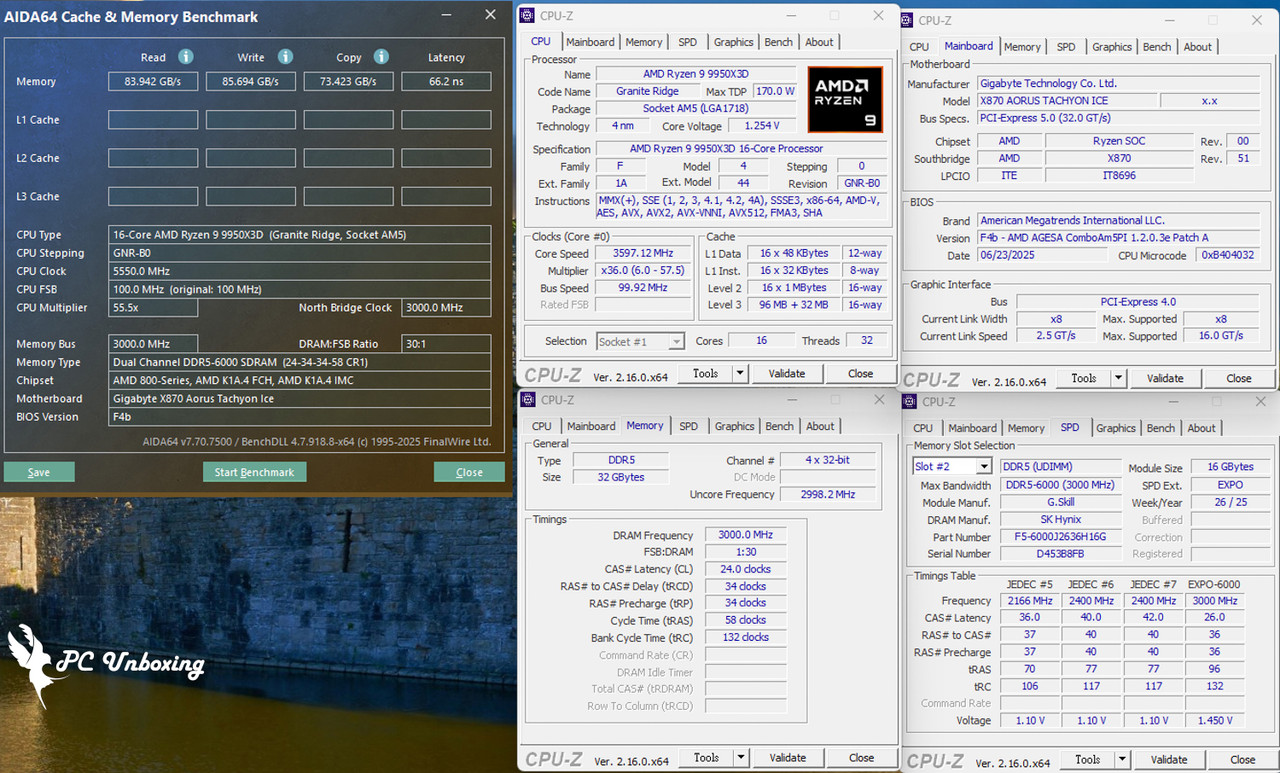
Task: Click the CPU-Z app icon in the CPU tab window title bar
Action: coord(528,15)
